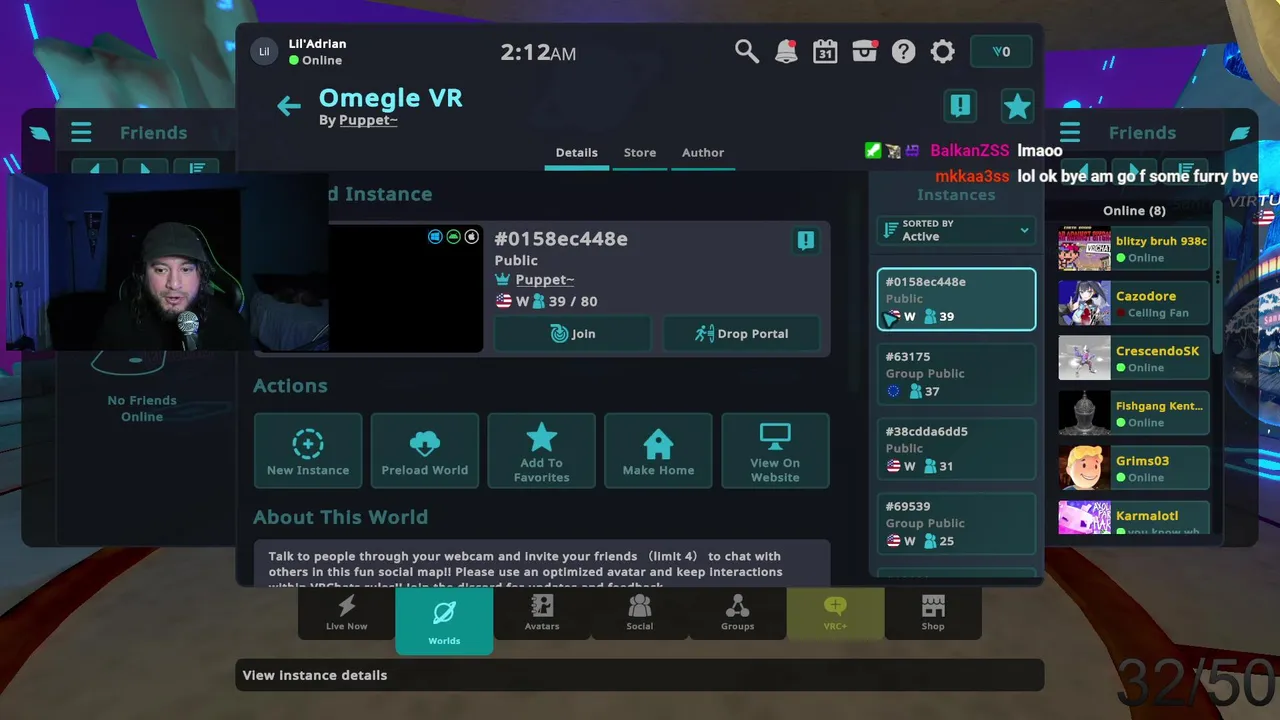Switch to the Author tab
1280x720 pixels.
tap(703, 153)
